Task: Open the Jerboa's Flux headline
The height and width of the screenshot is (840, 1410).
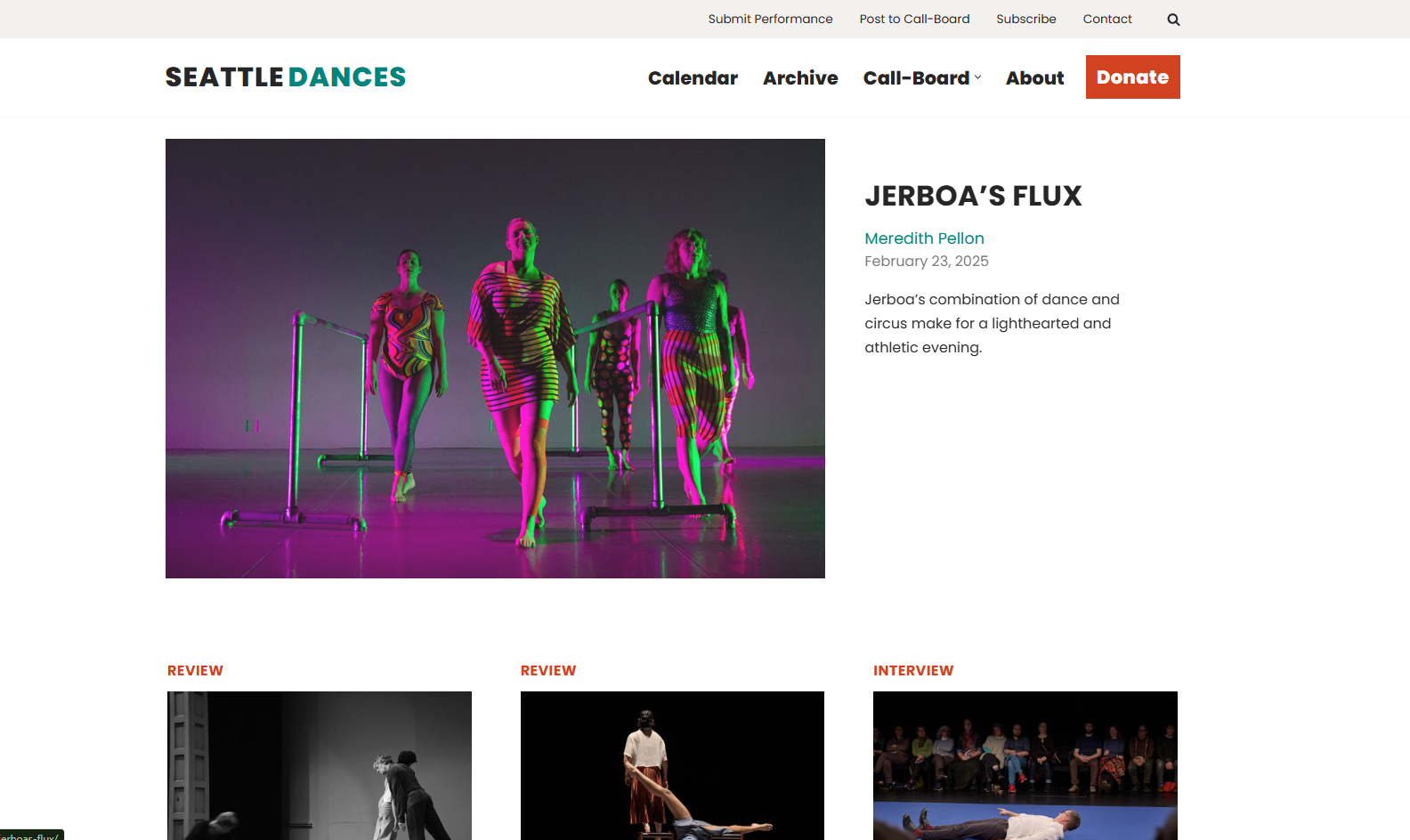Action: tap(973, 196)
